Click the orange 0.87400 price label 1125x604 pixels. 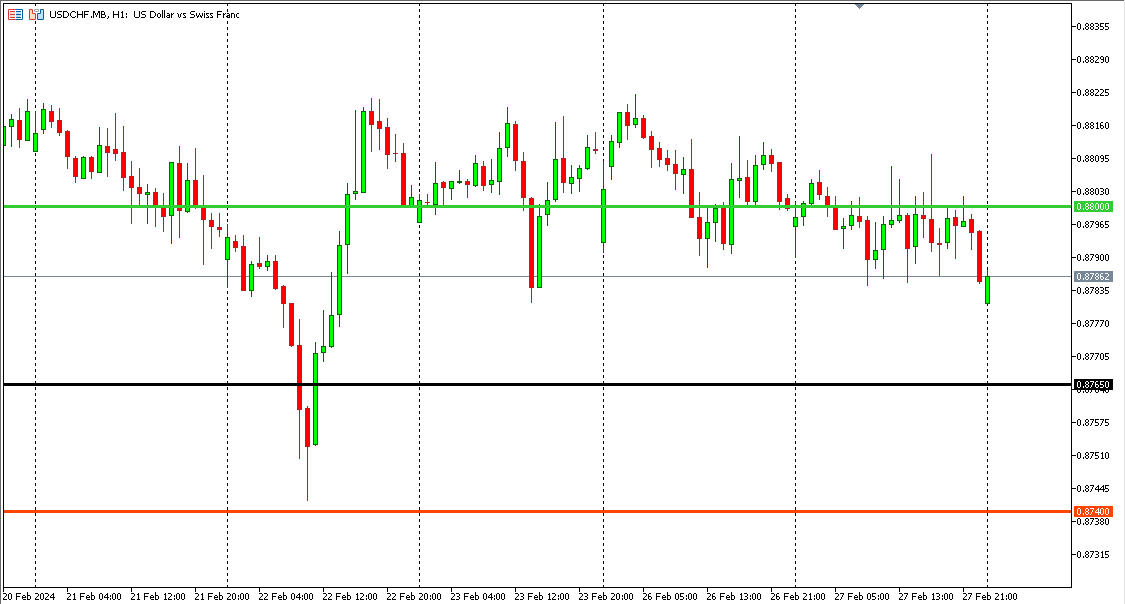(x=1093, y=511)
